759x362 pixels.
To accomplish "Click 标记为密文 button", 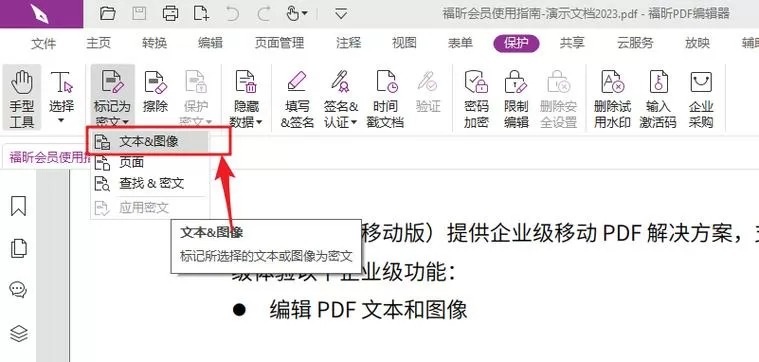I will click(x=112, y=98).
